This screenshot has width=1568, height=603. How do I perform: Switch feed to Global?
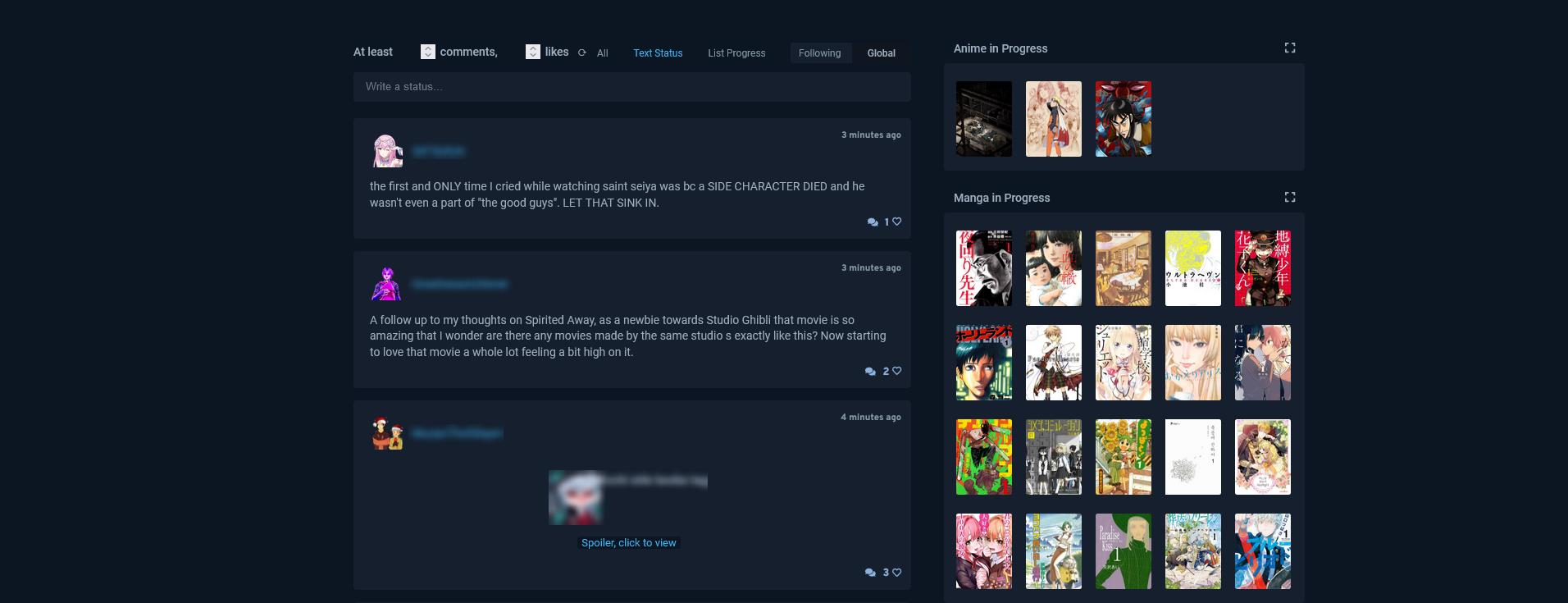tap(882, 53)
